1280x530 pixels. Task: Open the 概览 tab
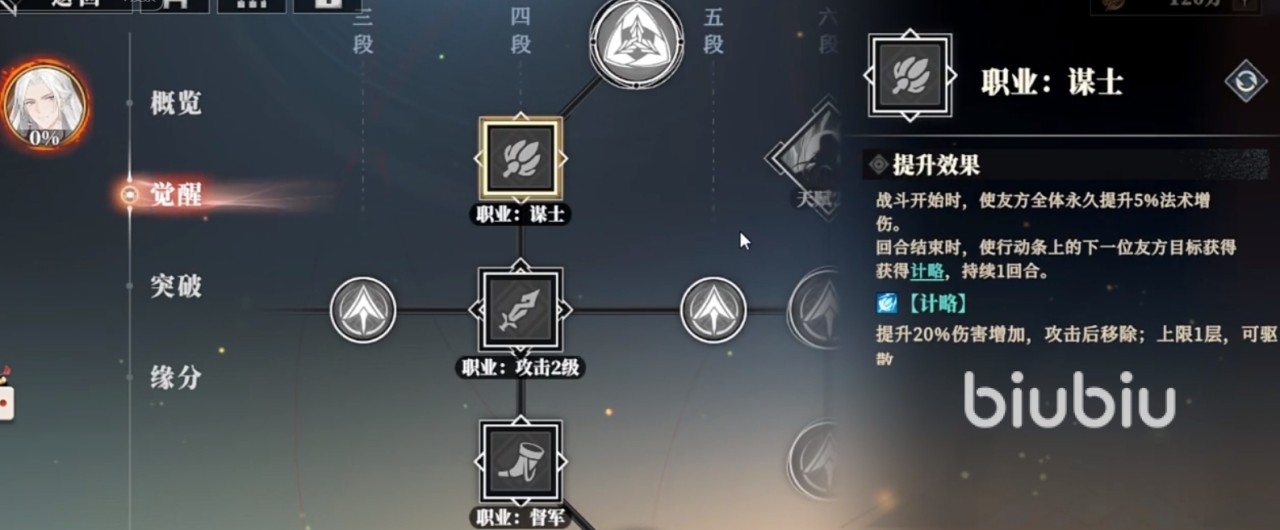(176, 103)
